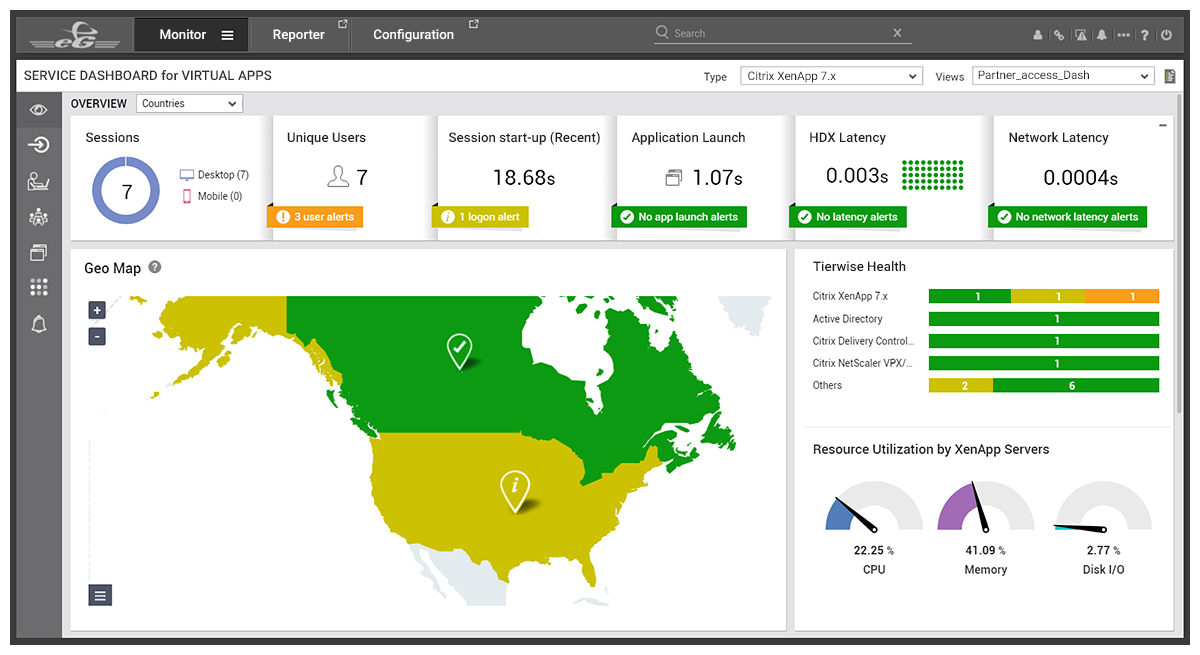Open the Overview eye icon in sidebar
Image resolution: width=1200 pixels, height=655 pixels.
(x=39, y=110)
